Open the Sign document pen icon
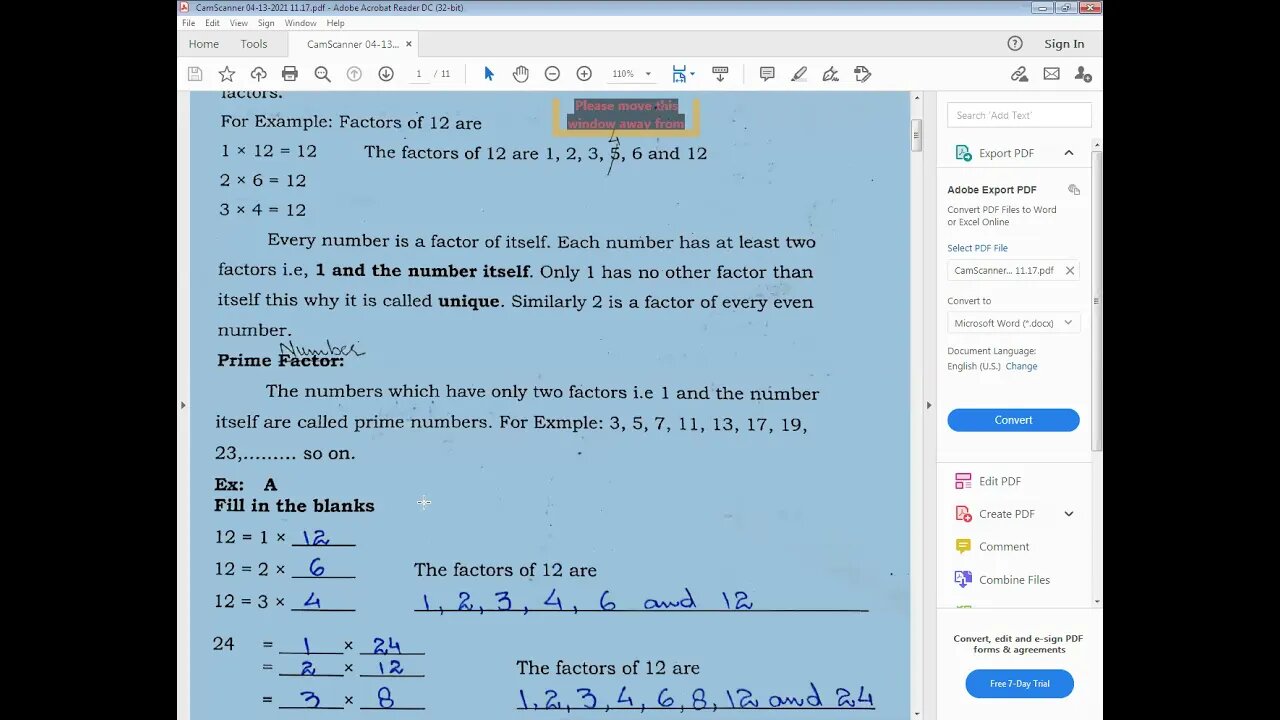This screenshot has width=1280, height=720. [x=830, y=74]
